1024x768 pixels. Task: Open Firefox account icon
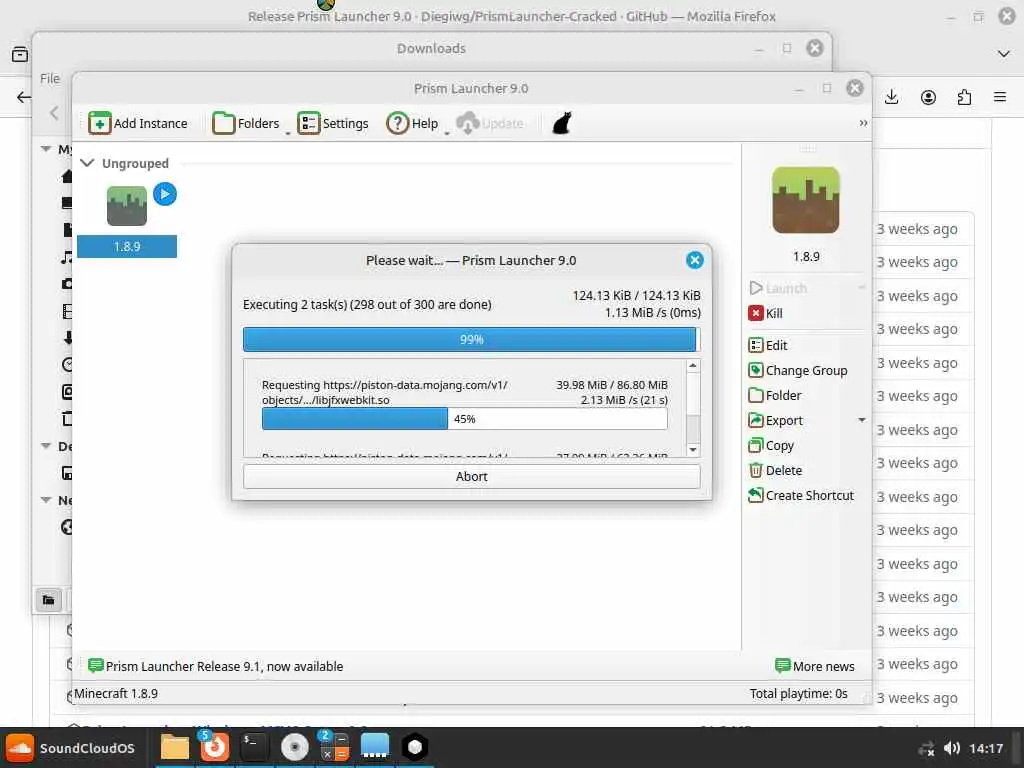coord(928,97)
